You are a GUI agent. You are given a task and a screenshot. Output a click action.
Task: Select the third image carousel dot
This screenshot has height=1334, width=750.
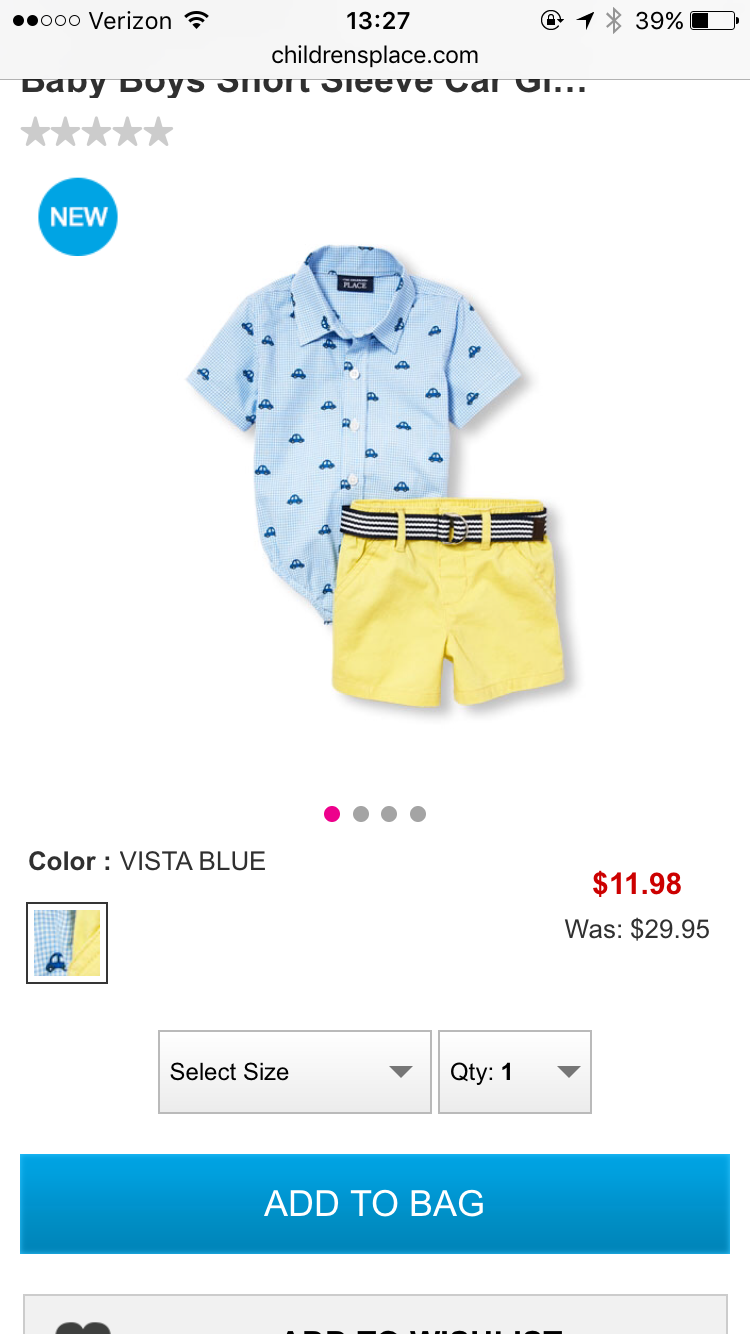pyautogui.click(x=389, y=814)
